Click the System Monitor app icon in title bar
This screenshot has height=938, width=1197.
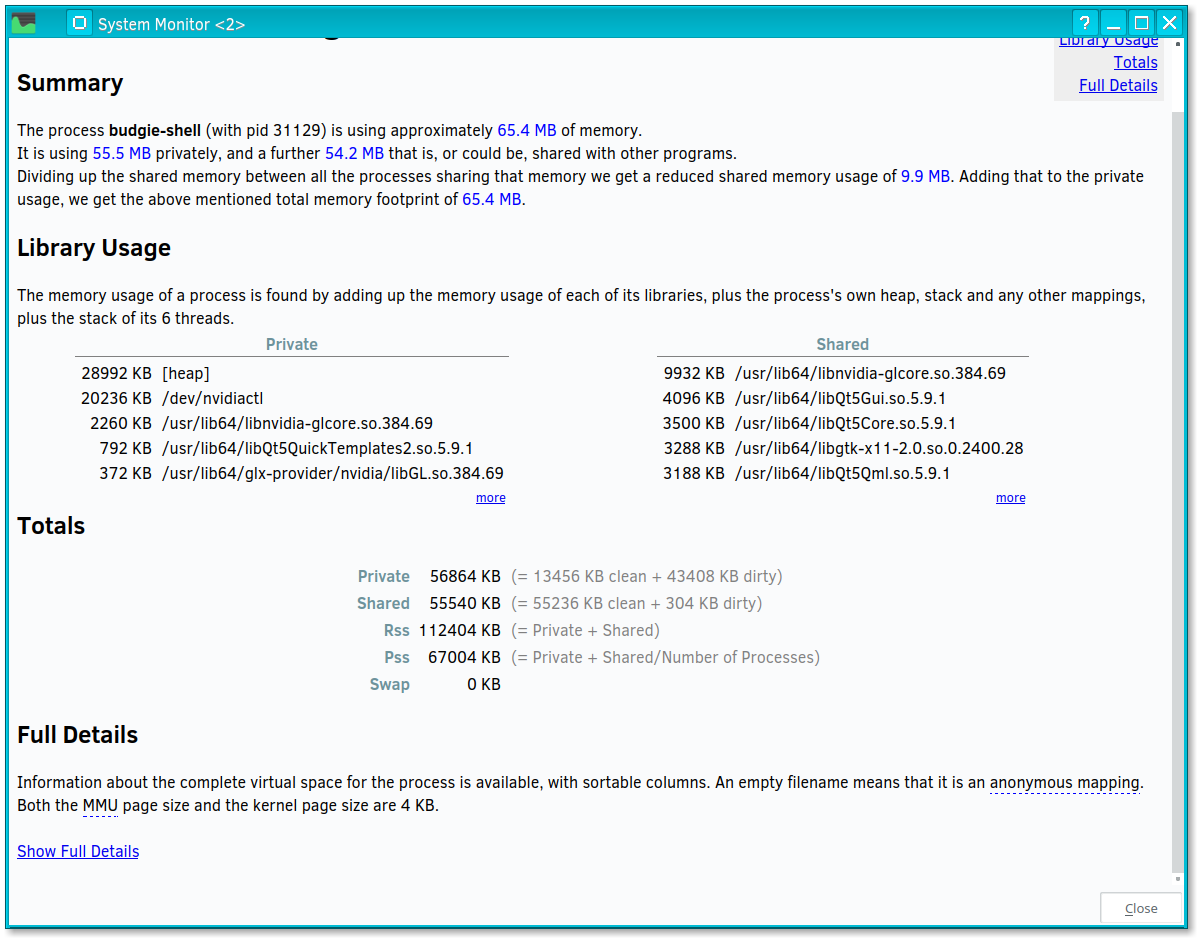[x=79, y=24]
